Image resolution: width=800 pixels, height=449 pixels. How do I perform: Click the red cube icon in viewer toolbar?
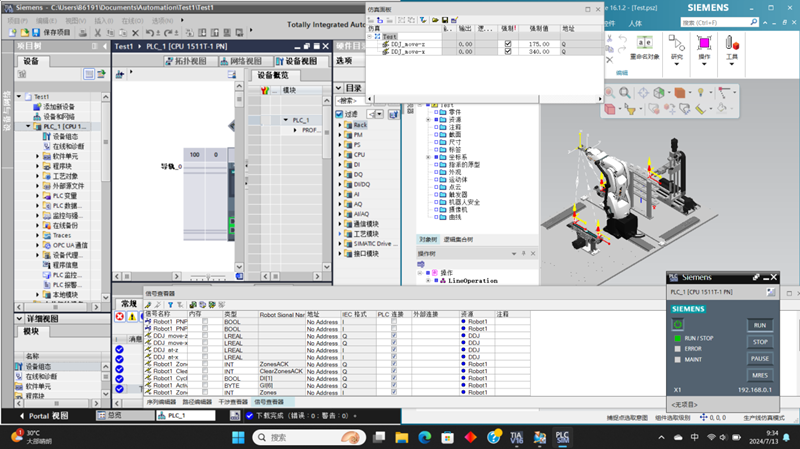point(610,109)
